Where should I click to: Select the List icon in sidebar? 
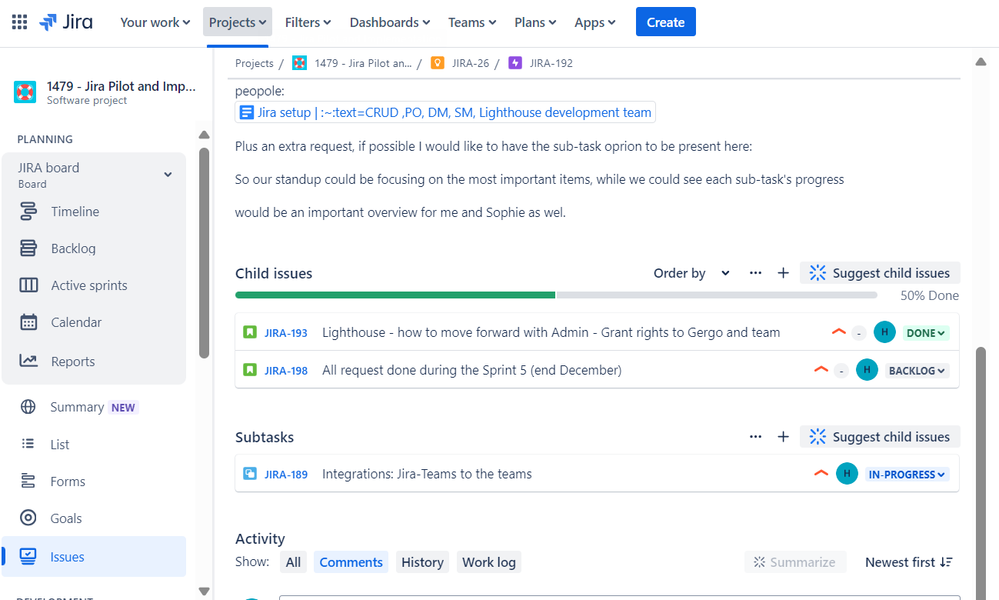pos(28,444)
